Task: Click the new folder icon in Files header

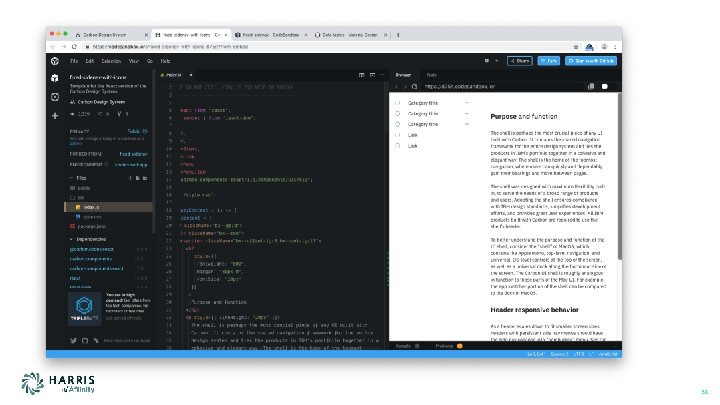Action: 145,178
